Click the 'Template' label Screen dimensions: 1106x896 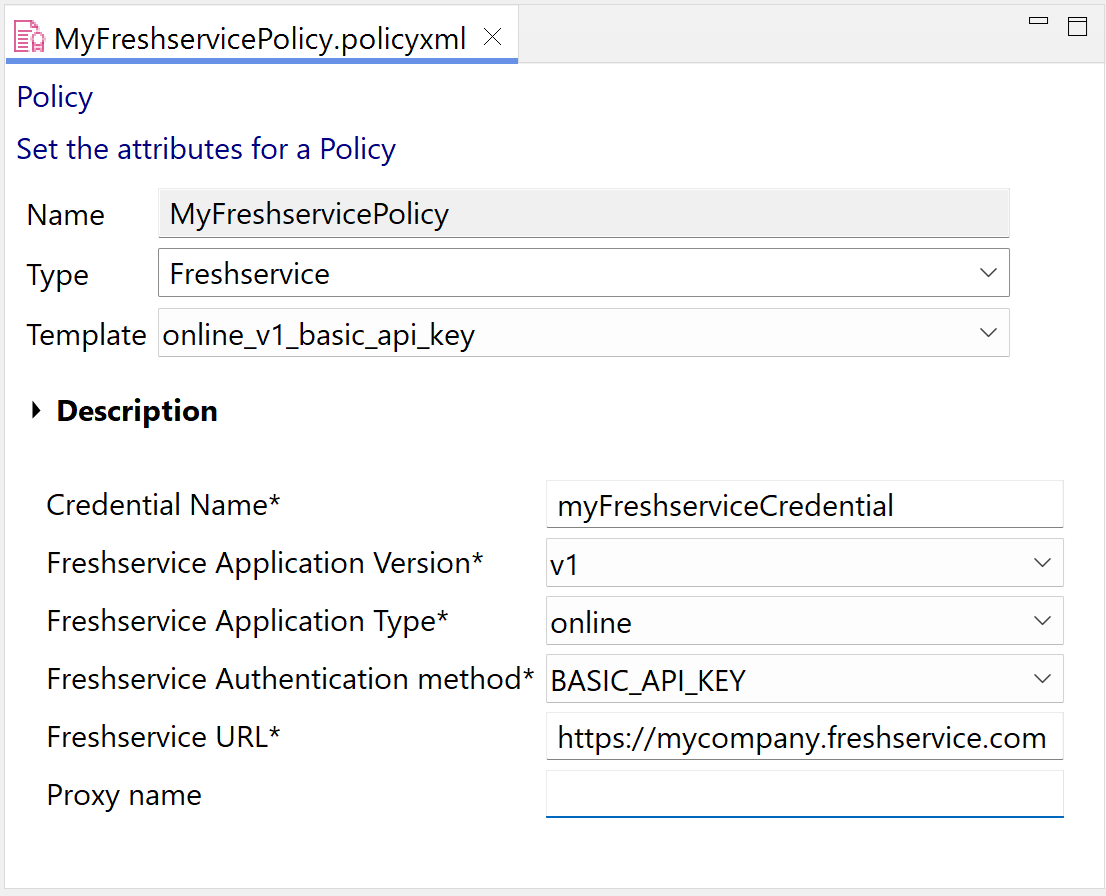pos(86,334)
